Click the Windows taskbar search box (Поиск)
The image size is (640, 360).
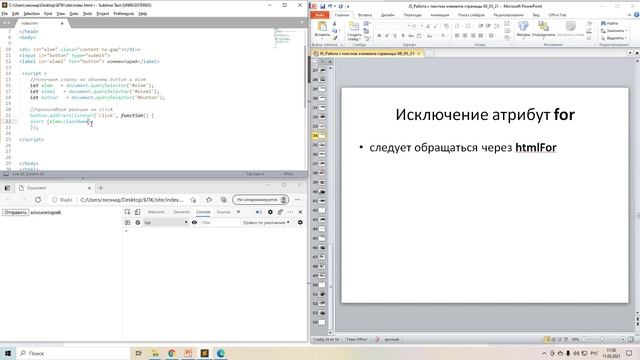73,353
